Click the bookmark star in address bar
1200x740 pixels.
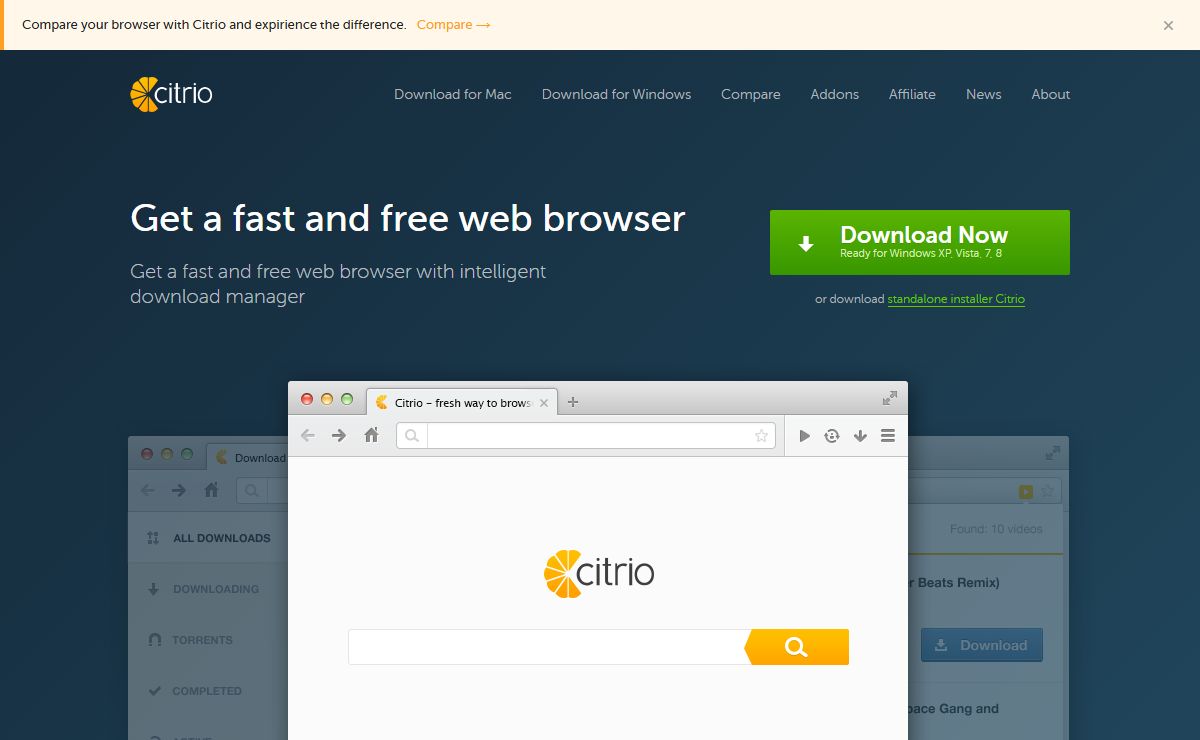click(761, 435)
